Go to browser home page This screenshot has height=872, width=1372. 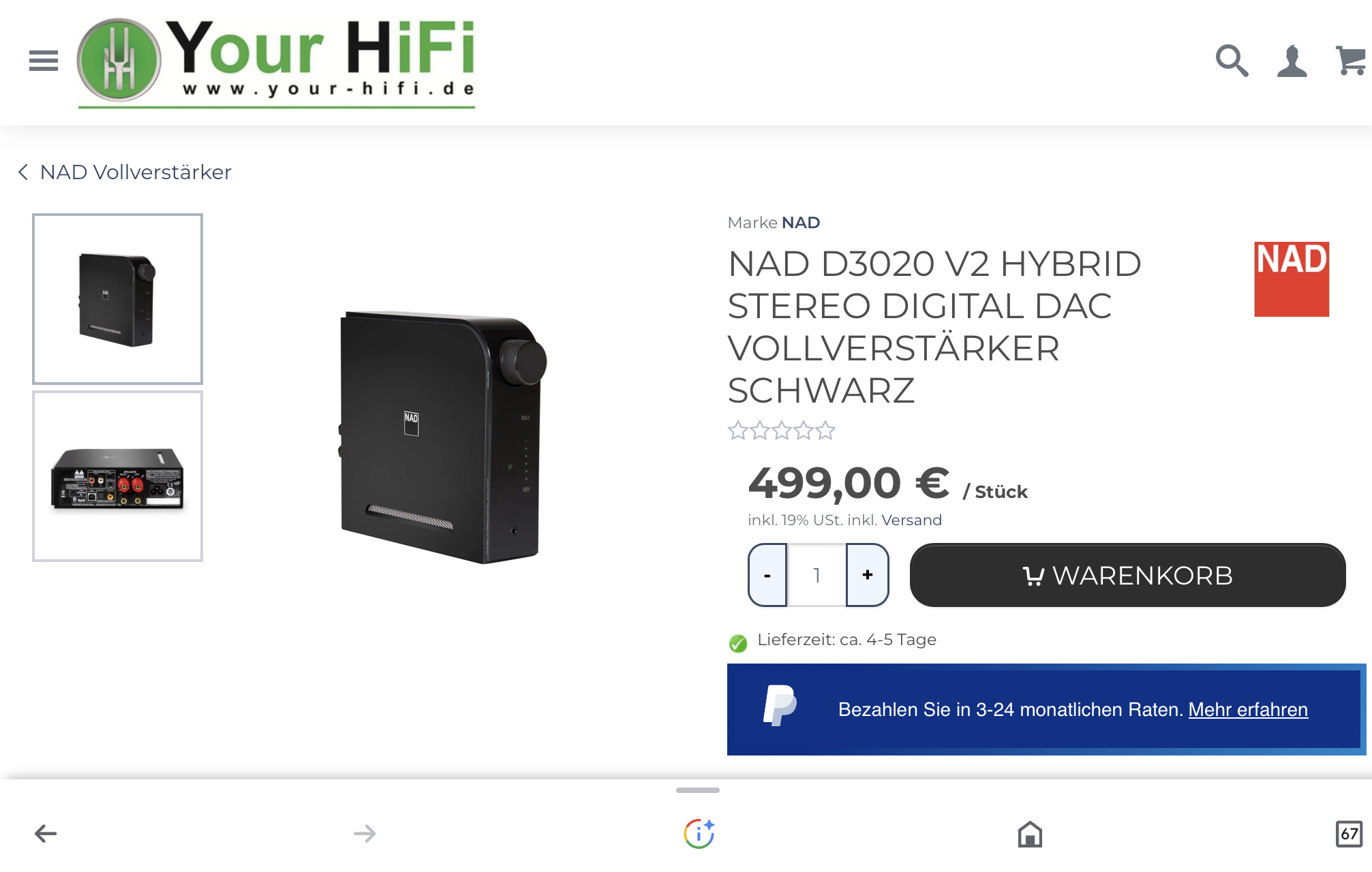(1030, 833)
